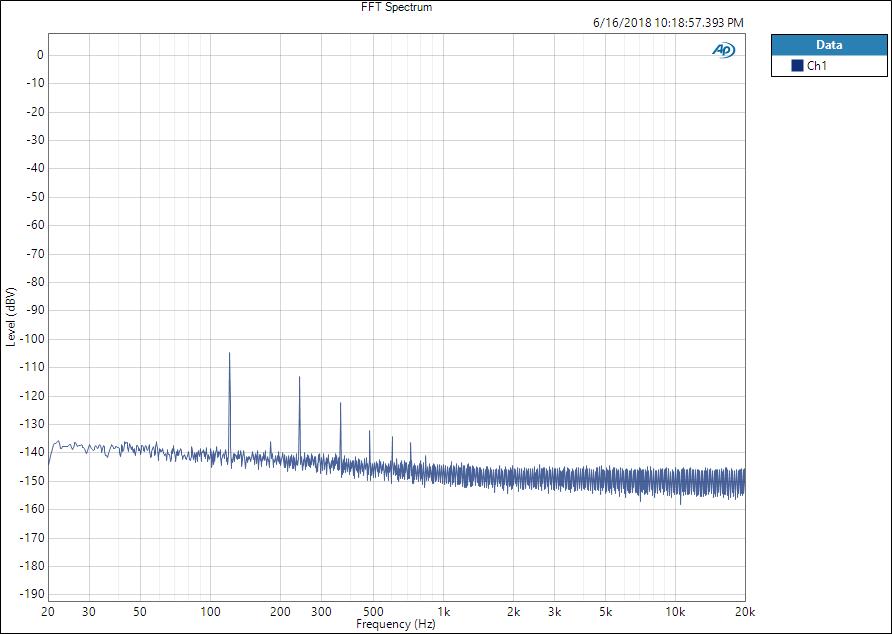Click the -80 level axis tick label
Screen dimensions: 892x634
coord(34,282)
